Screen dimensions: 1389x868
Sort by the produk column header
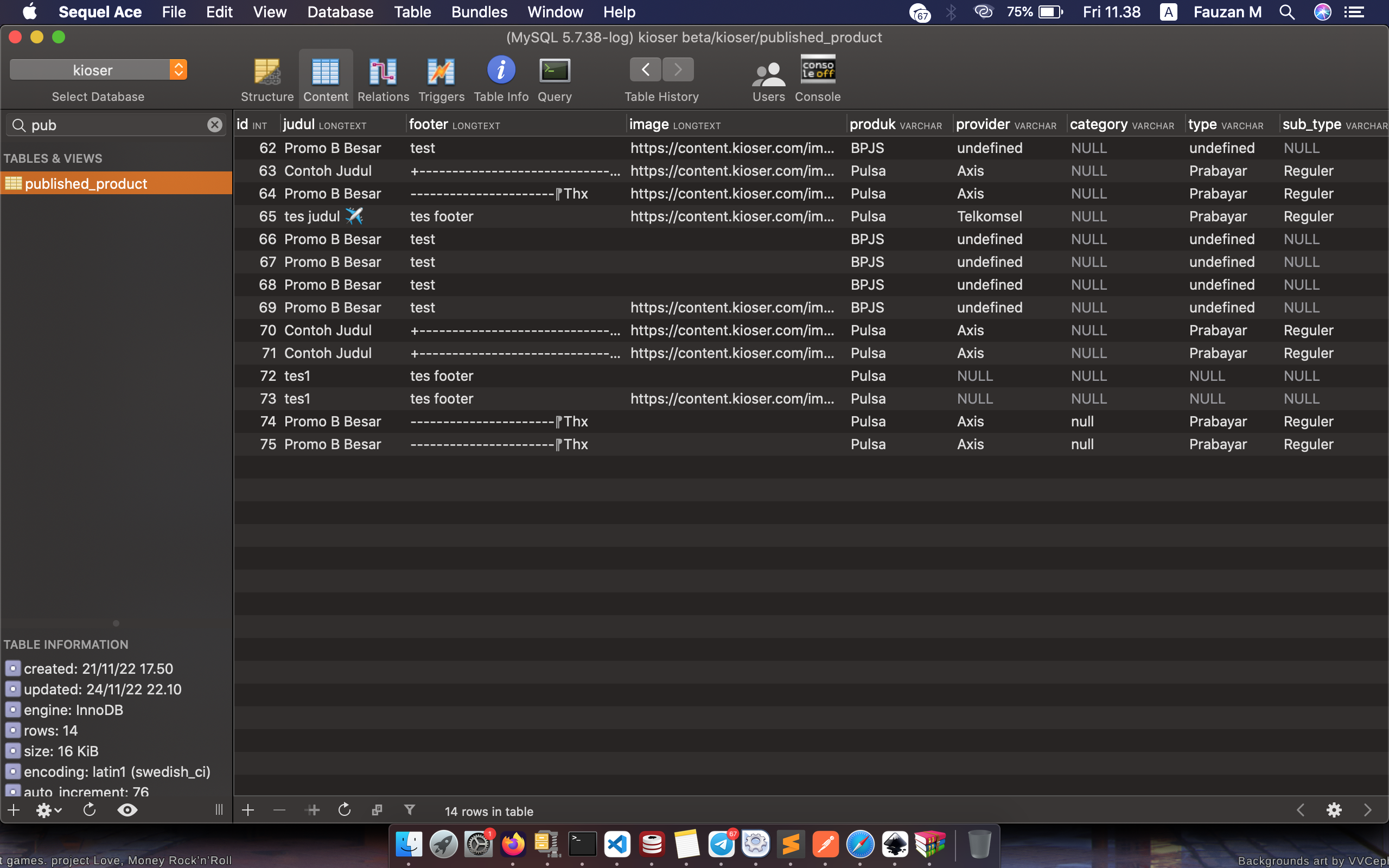click(x=900, y=125)
